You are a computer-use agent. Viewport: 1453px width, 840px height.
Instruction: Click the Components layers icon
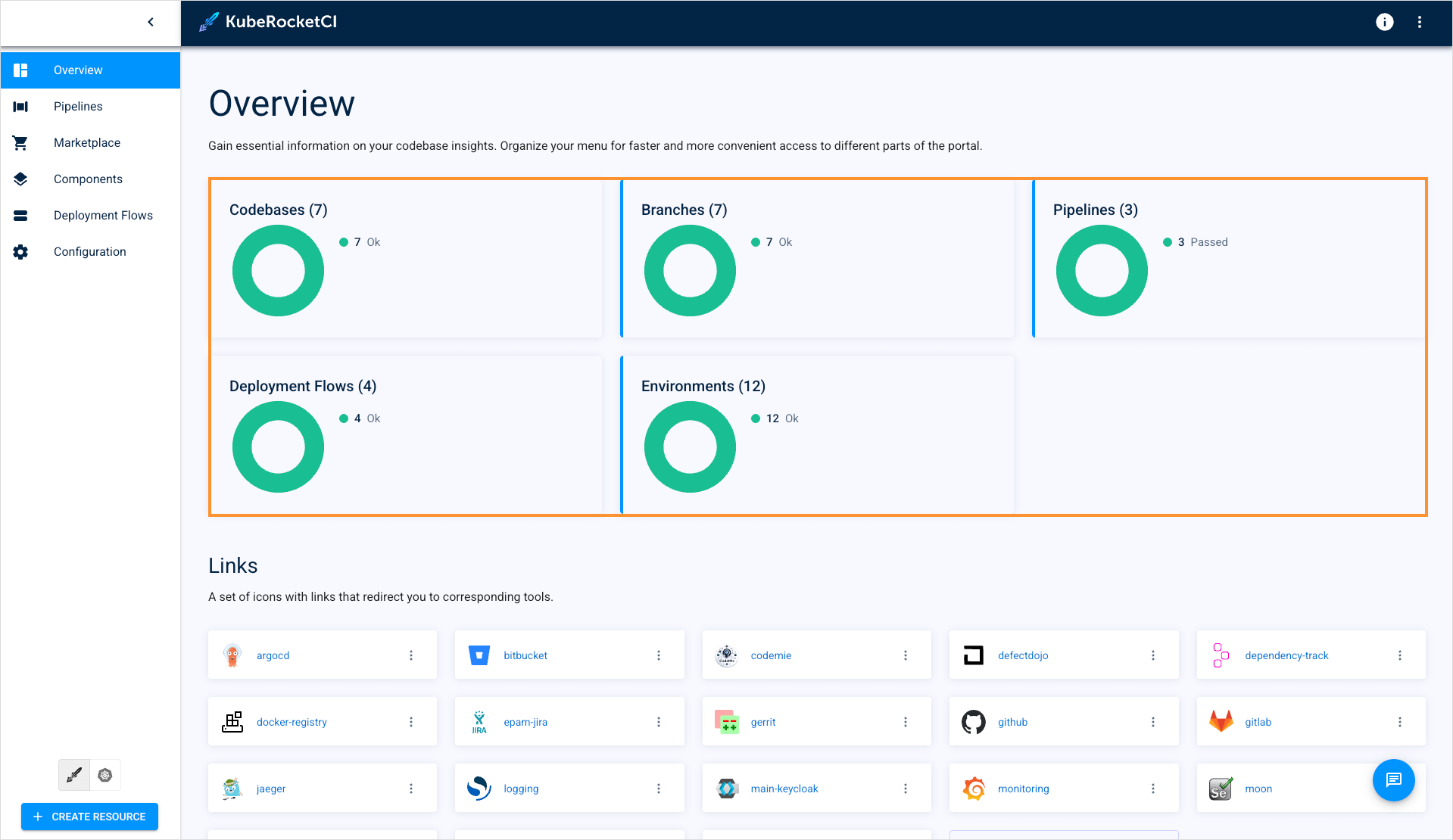point(20,179)
